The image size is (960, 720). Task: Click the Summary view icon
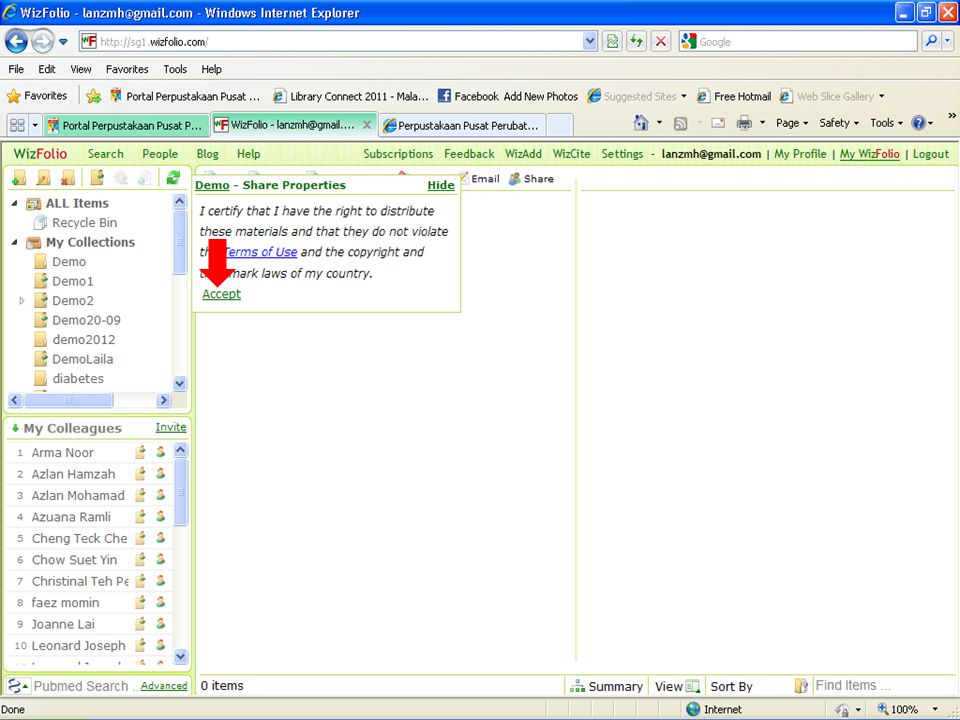[x=577, y=686]
